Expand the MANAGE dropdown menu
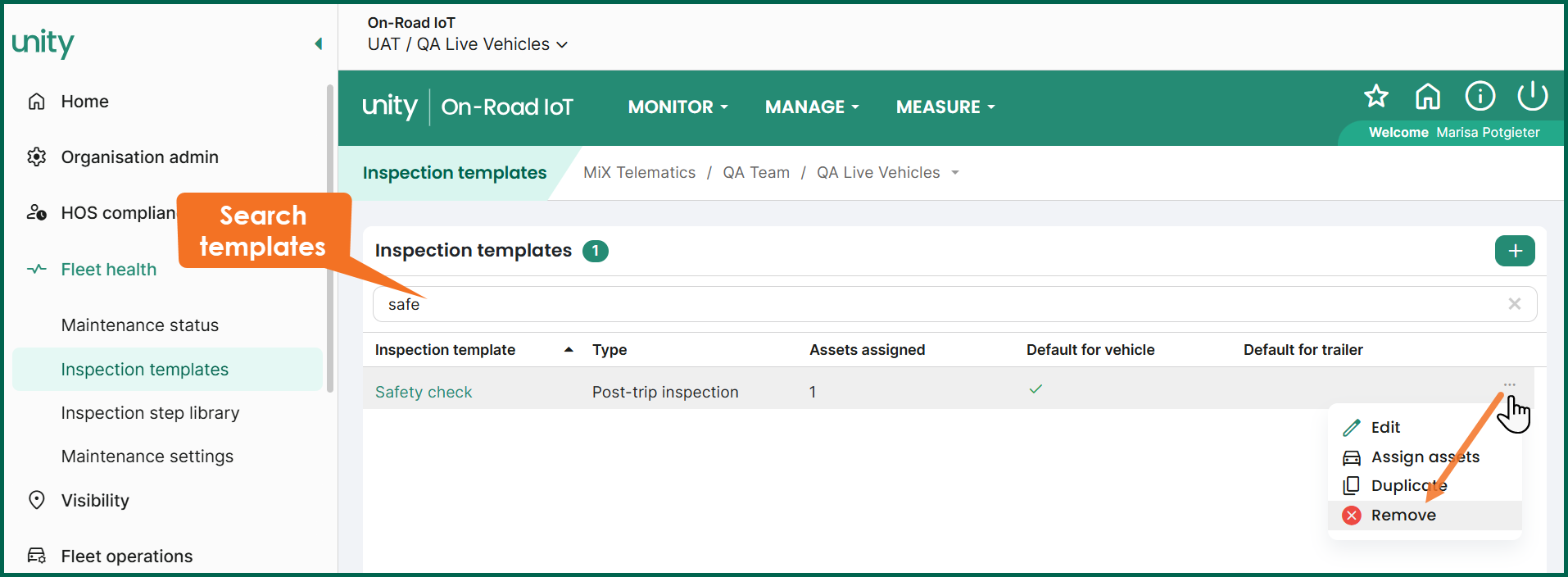The width and height of the screenshot is (1568, 577). pyautogui.click(x=811, y=107)
